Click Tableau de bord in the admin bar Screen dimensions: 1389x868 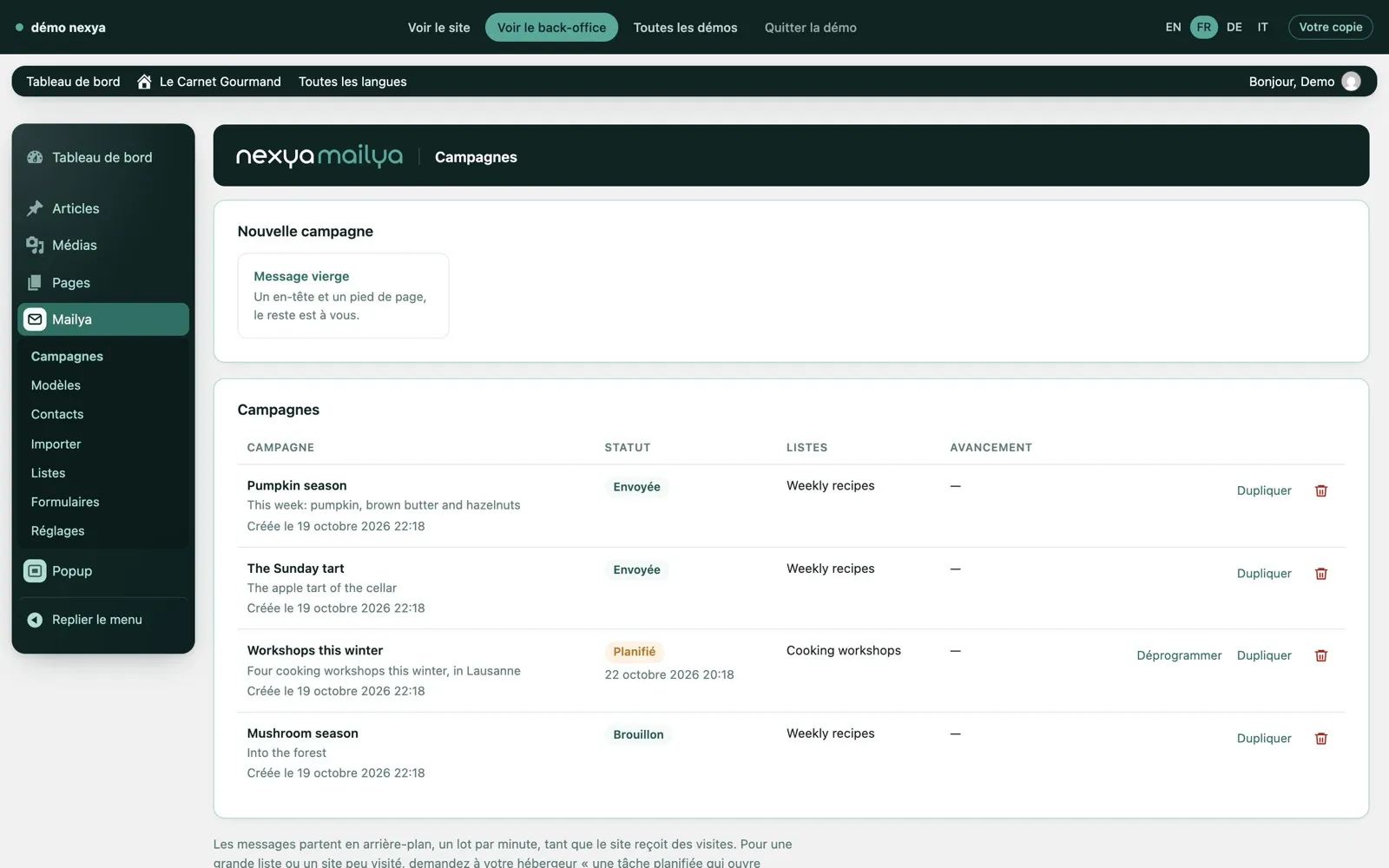coord(73,82)
